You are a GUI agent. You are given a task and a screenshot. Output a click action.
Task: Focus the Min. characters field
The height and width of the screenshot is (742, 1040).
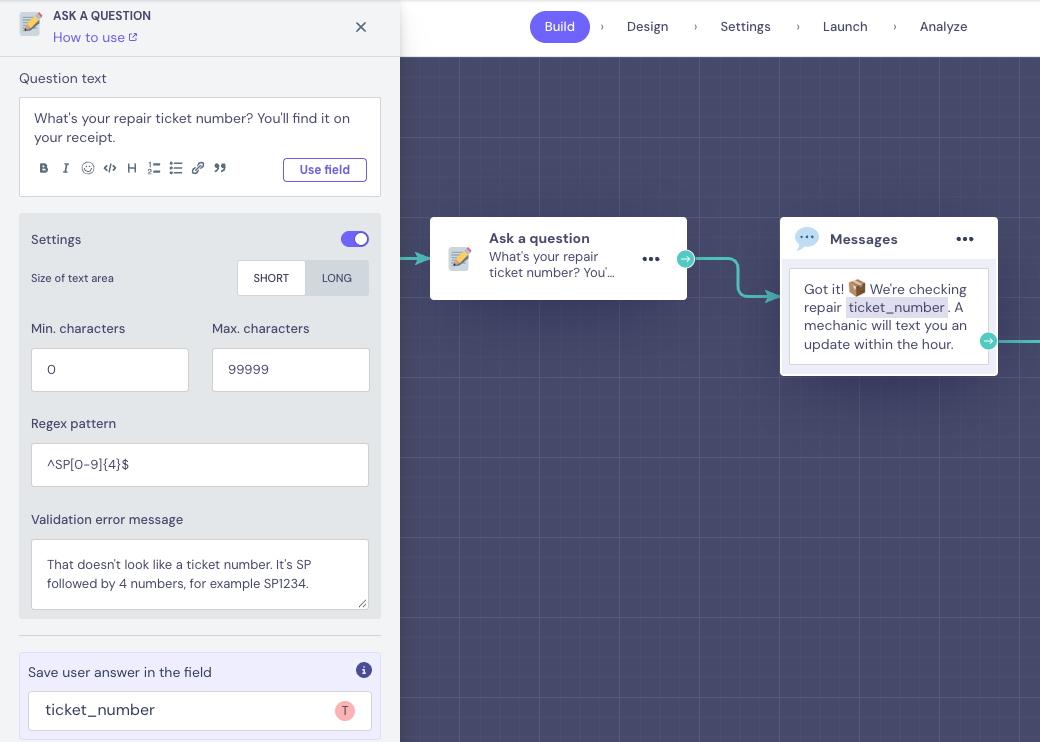click(x=110, y=370)
